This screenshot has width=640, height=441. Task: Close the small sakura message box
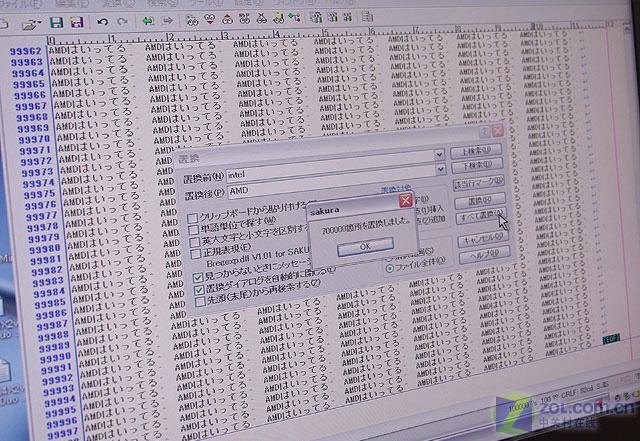pyautogui.click(x=405, y=200)
